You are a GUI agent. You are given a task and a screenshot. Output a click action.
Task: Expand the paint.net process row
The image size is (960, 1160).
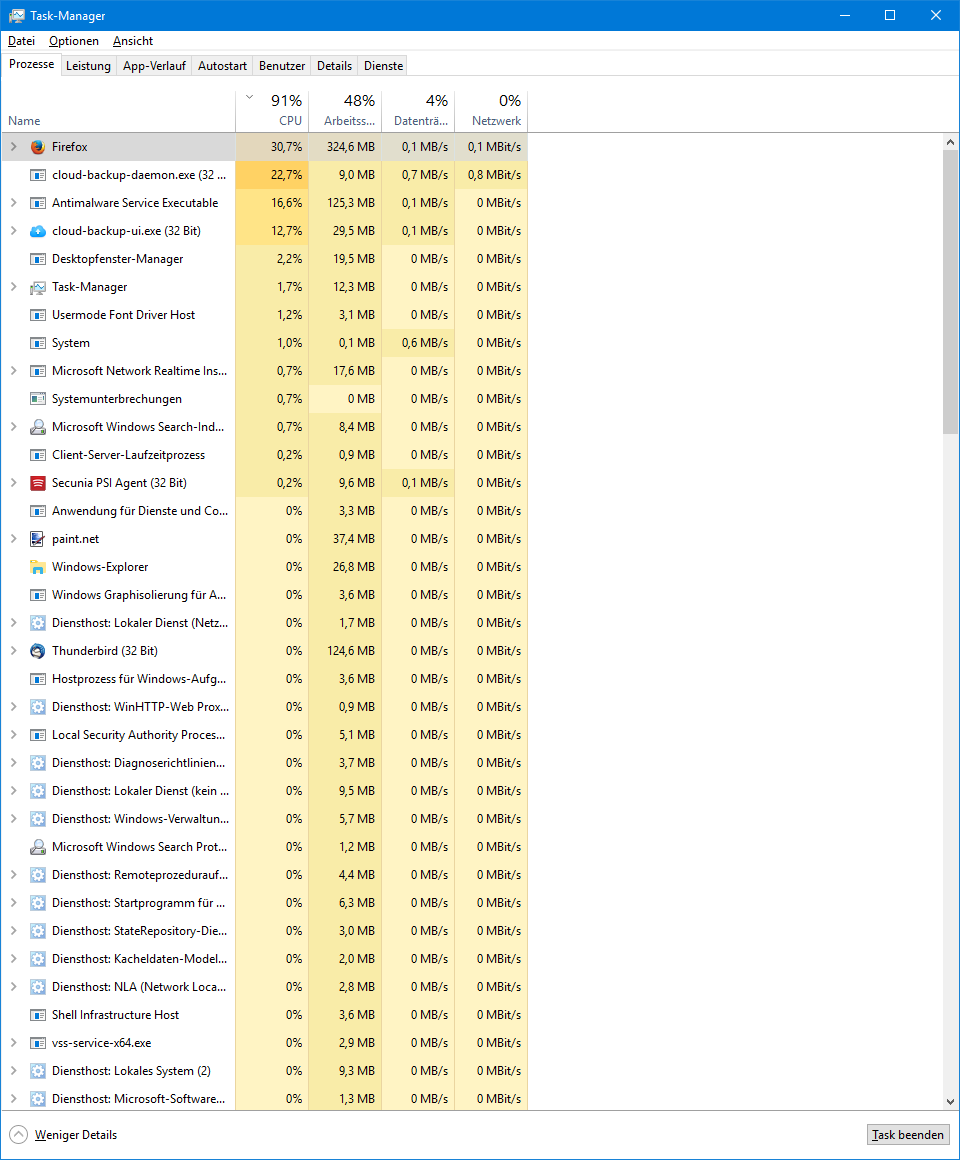(13, 539)
